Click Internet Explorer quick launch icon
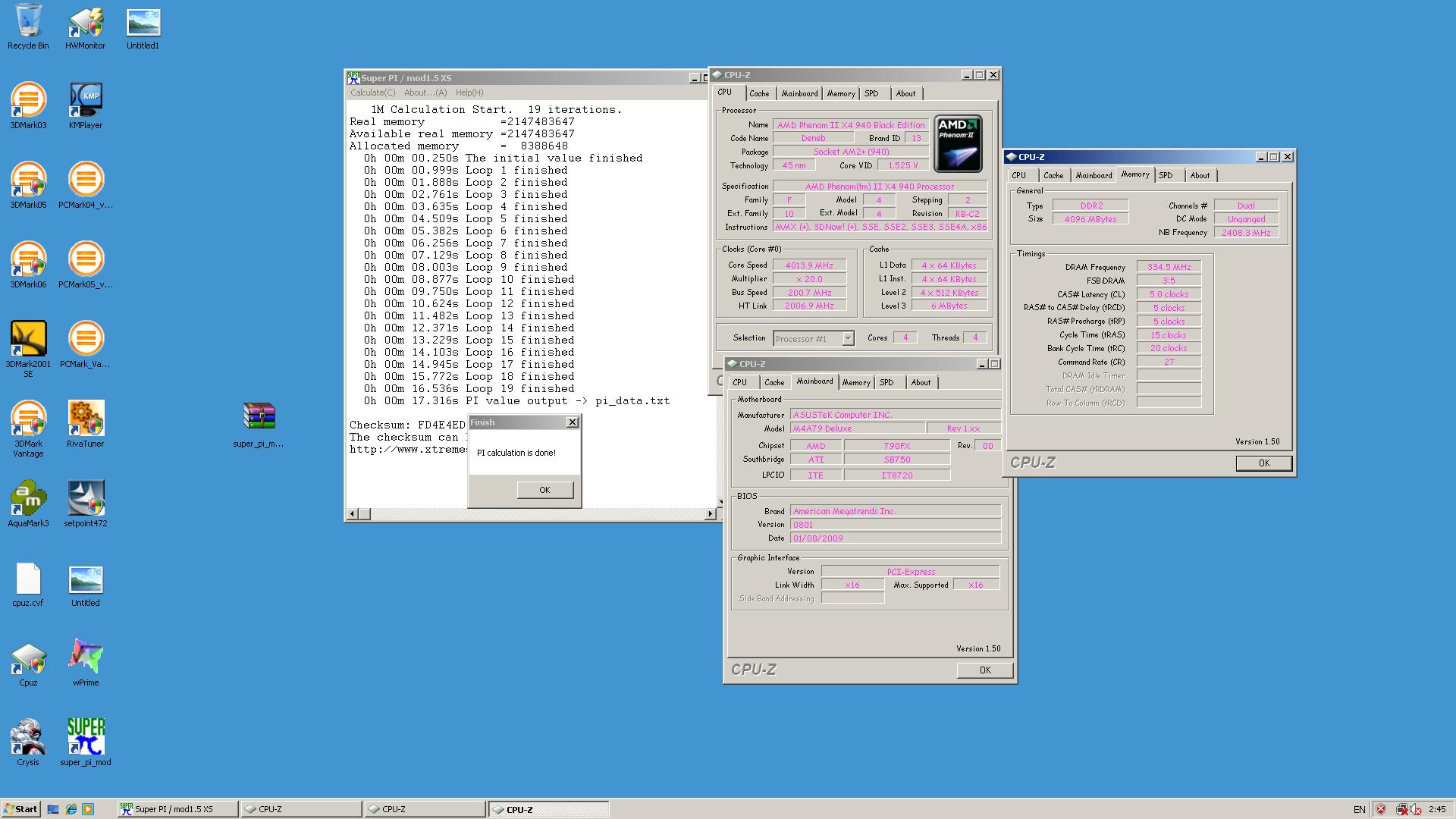 71,809
